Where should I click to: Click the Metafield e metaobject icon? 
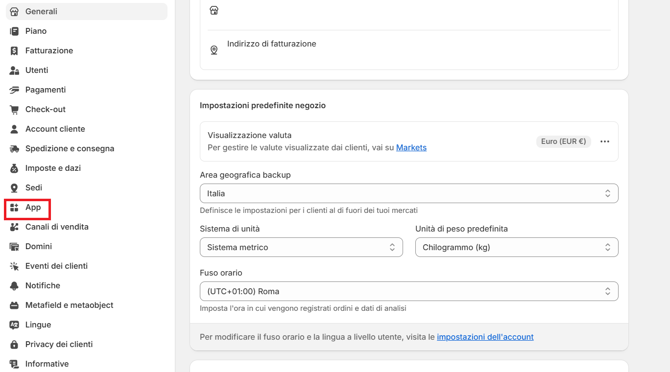pyautogui.click(x=14, y=305)
